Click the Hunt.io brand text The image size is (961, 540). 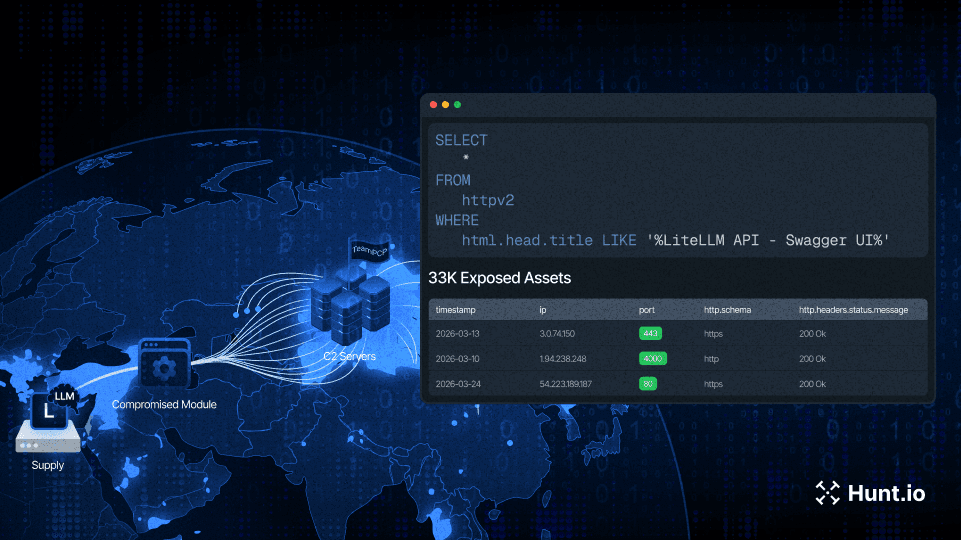[886, 493]
